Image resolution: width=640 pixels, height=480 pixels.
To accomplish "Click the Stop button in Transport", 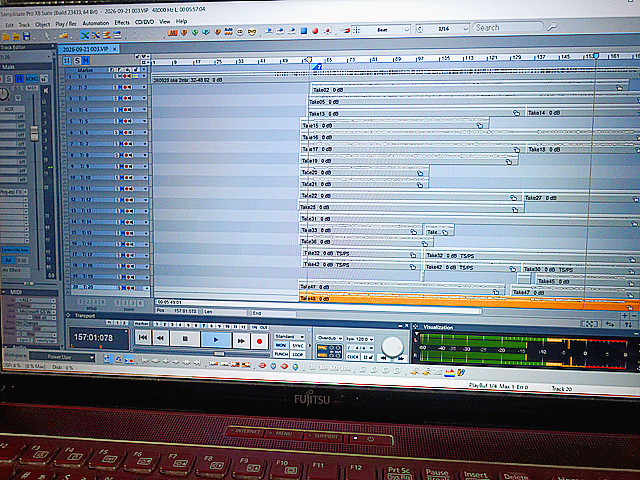I will 185,339.
